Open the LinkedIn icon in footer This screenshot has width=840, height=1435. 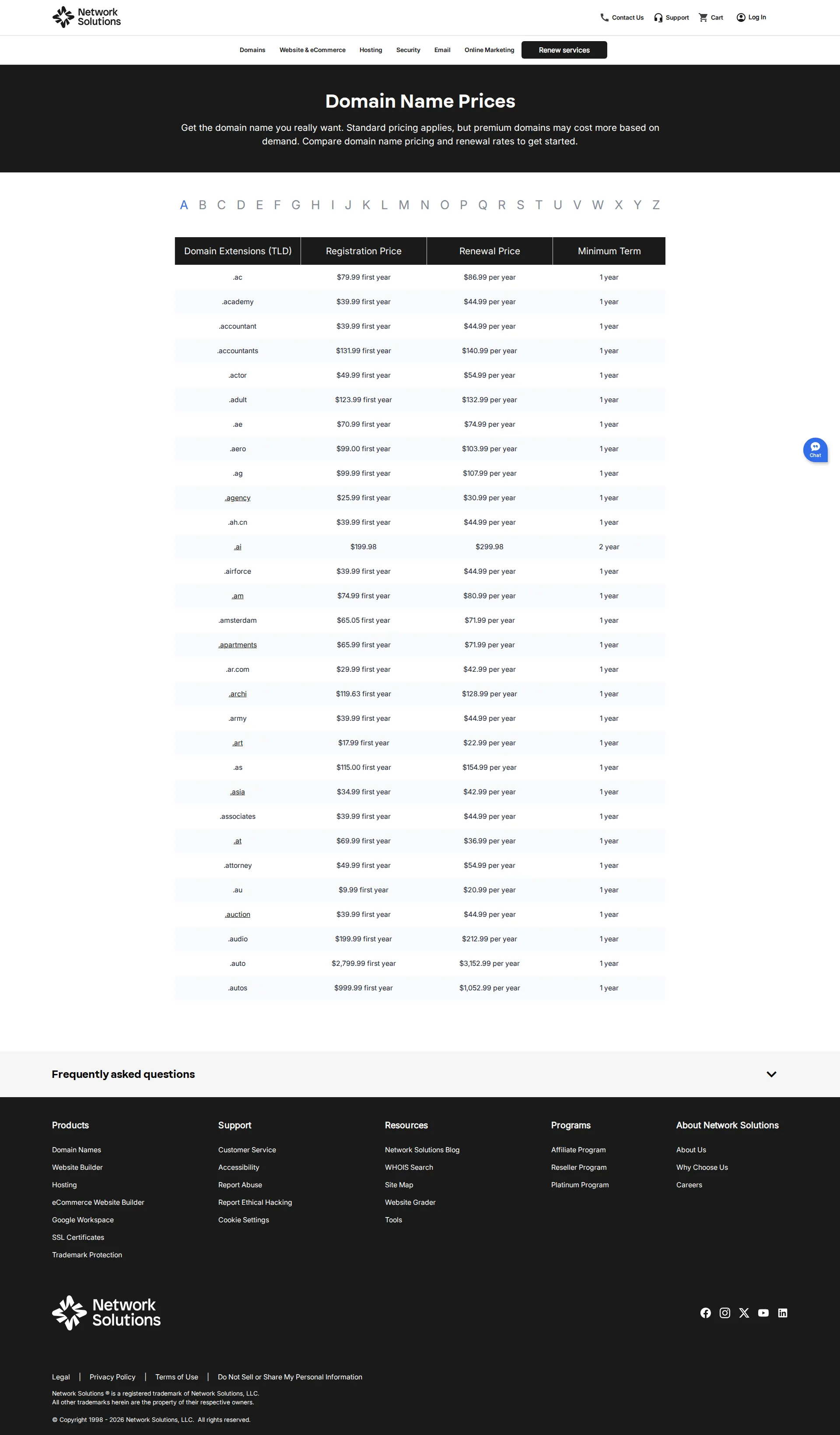783,1312
